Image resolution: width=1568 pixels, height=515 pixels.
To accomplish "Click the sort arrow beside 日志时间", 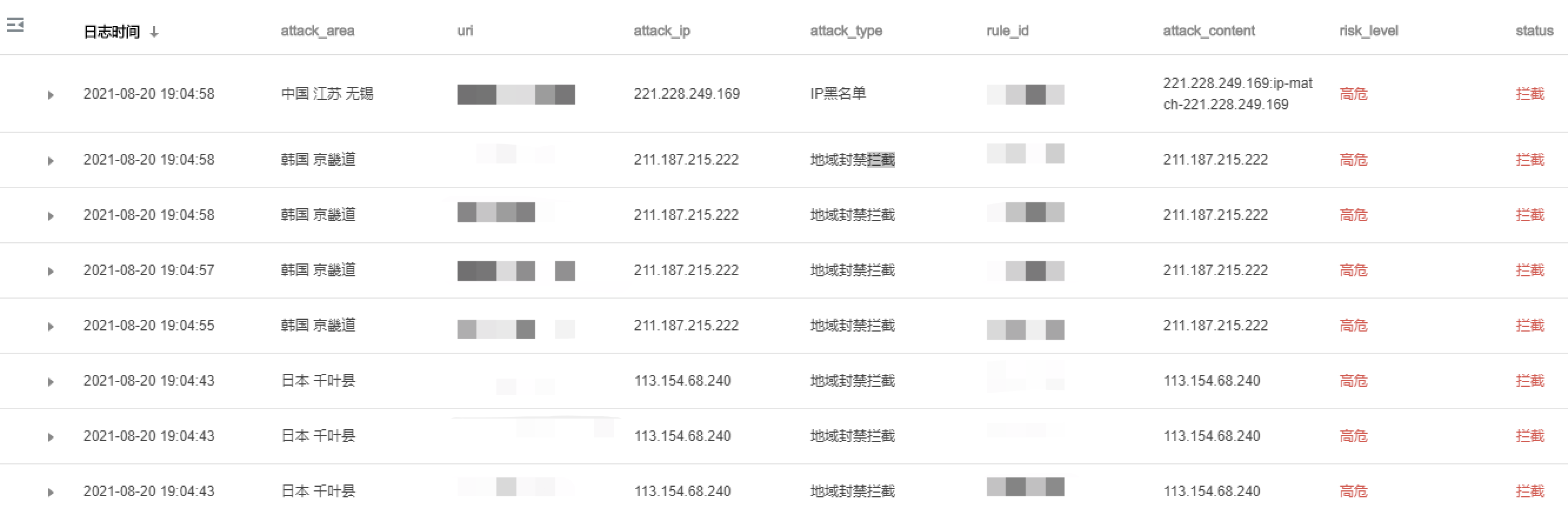I will click(154, 32).
